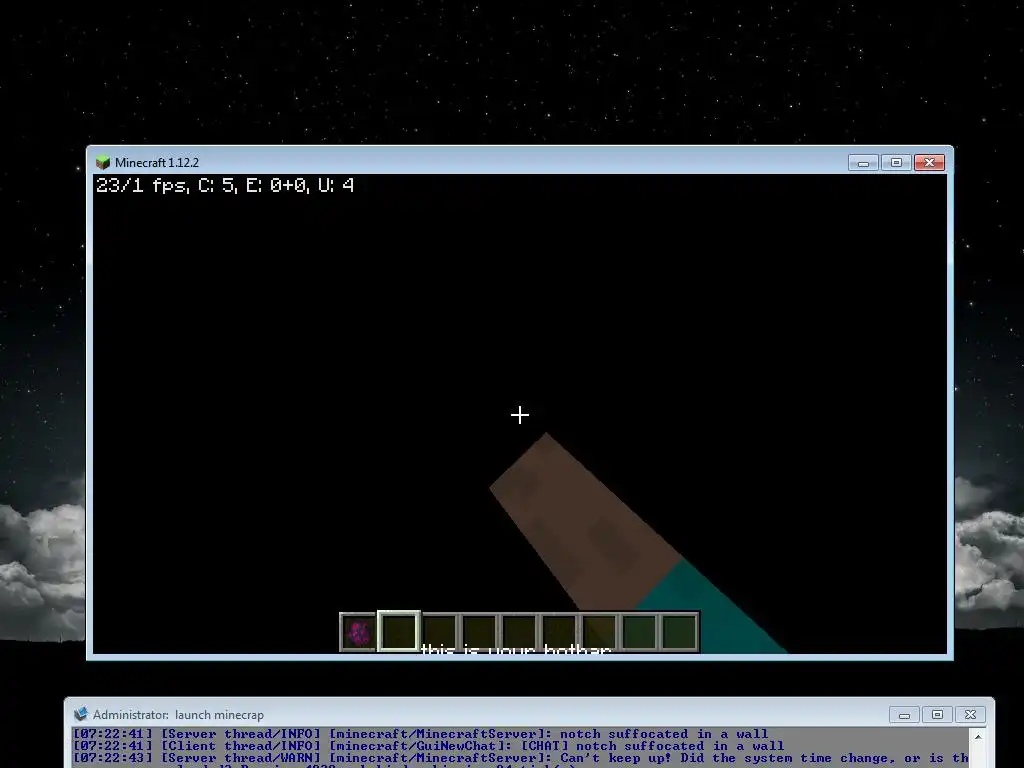Click the Minecraft grass block window icon

click(x=103, y=162)
